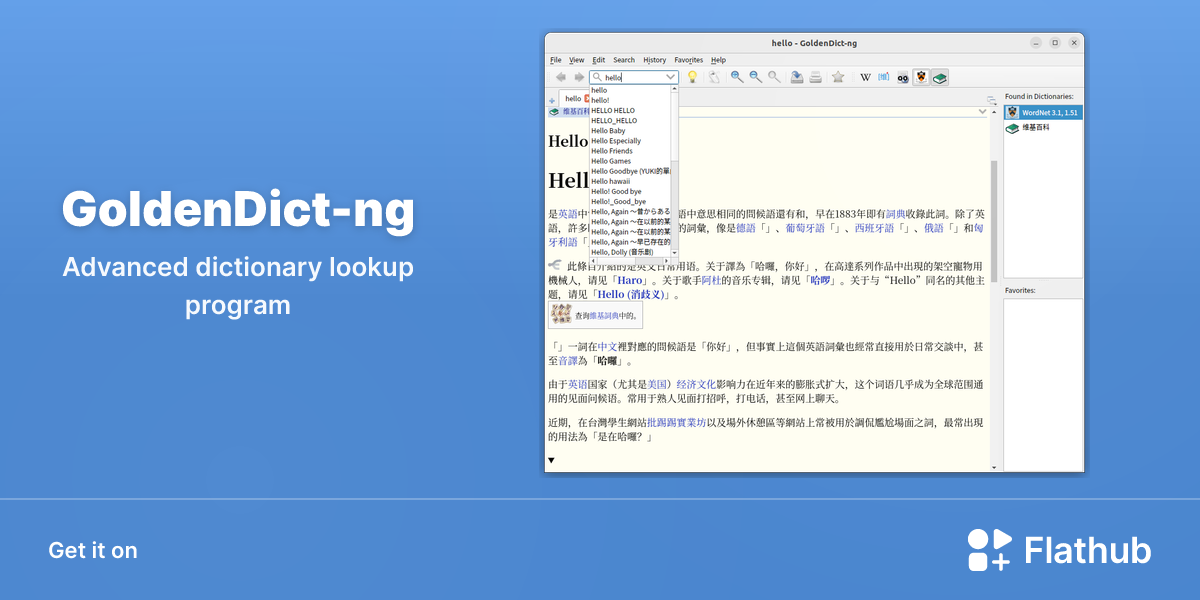Image resolution: width=1200 pixels, height=600 pixels.
Task: Choose 'Hello Friends' suggestion
Action: point(612,151)
